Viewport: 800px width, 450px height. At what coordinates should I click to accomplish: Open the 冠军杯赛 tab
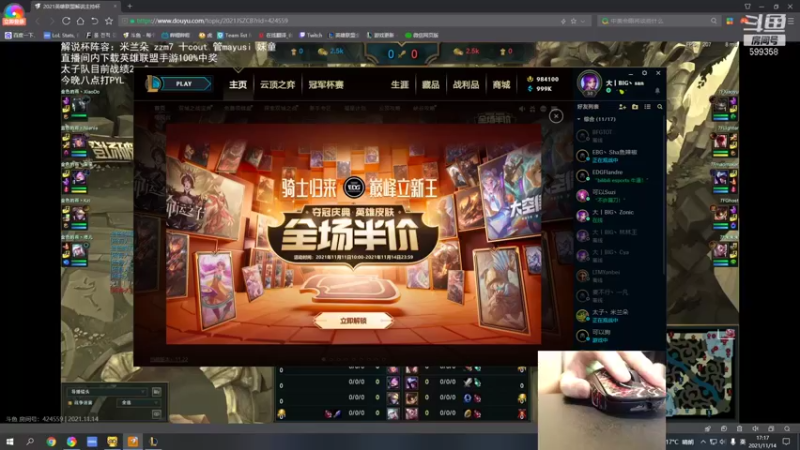coord(326,85)
